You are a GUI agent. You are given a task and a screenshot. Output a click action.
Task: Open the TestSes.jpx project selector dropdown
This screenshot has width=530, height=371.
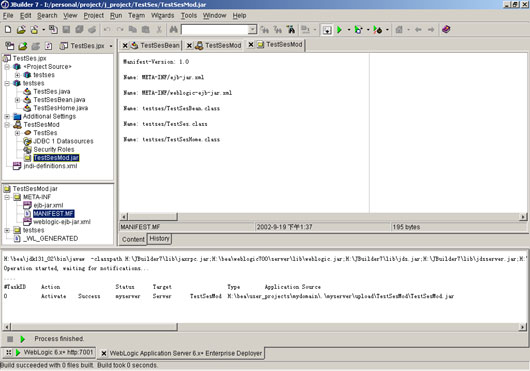point(111,46)
